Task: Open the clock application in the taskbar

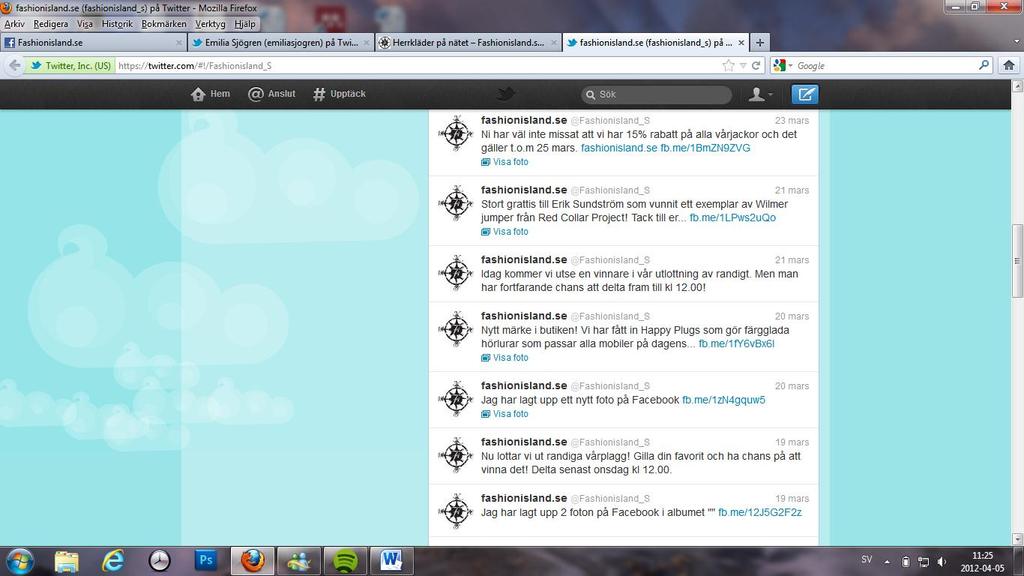Action: coord(159,560)
